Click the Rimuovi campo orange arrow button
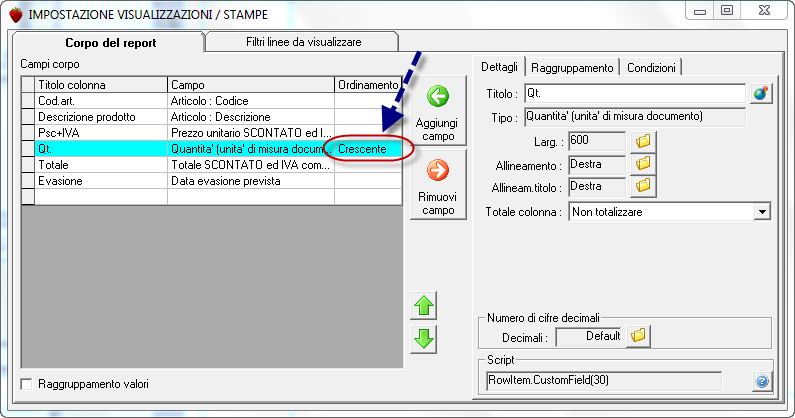 (x=438, y=185)
